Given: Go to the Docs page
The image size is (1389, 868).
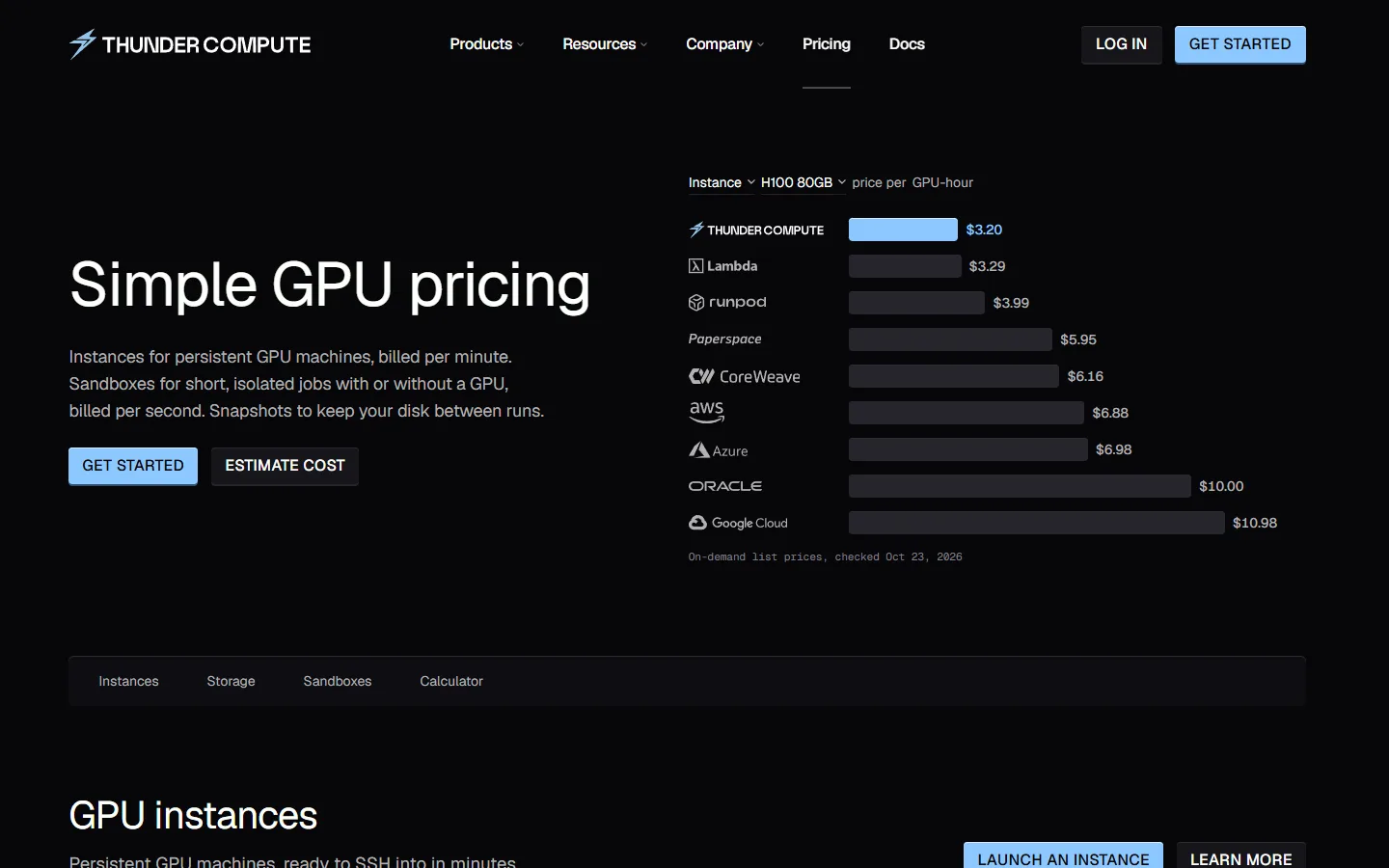Looking at the screenshot, I should [x=907, y=44].
